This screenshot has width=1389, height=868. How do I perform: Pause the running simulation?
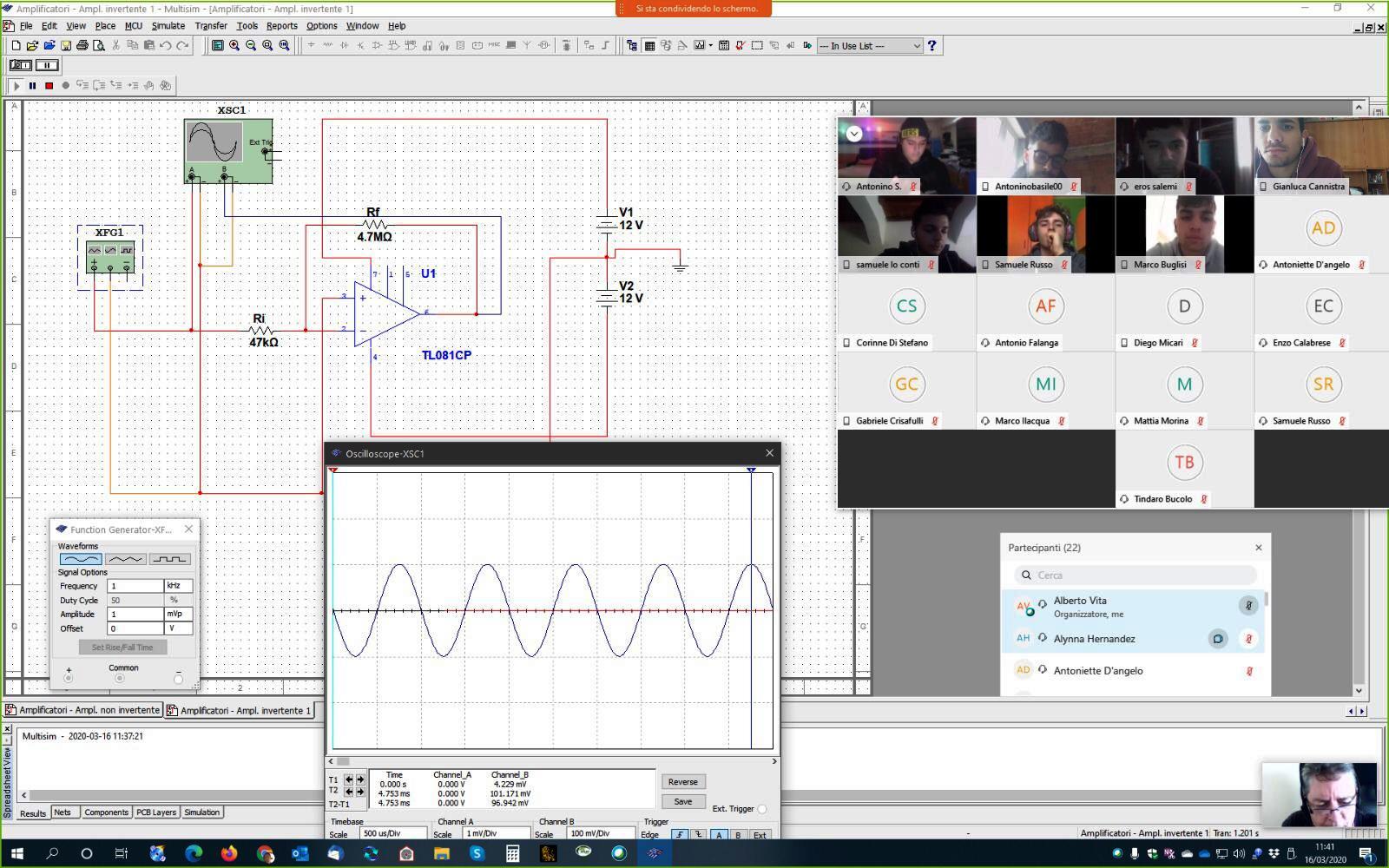(x=33, y=85)
